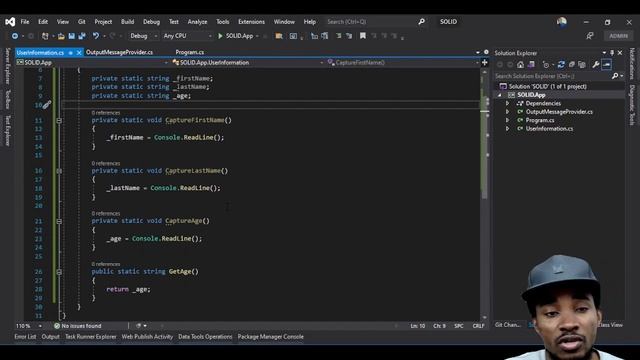
Task: Click the Comment out selected lines icon
Action: [x=338, y=36]
